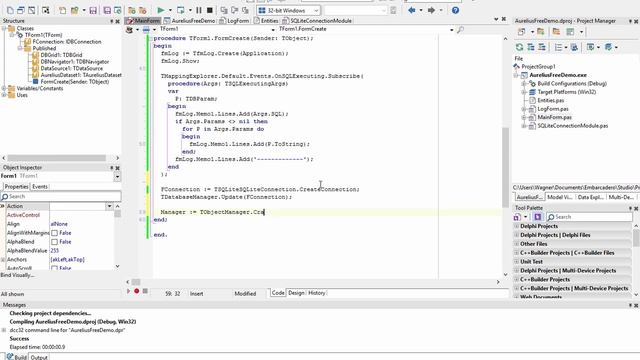The height and width of the screenshot is (360, 640).
Task: Expand the Delphi Projects palette category
Action: pos(516,226)
